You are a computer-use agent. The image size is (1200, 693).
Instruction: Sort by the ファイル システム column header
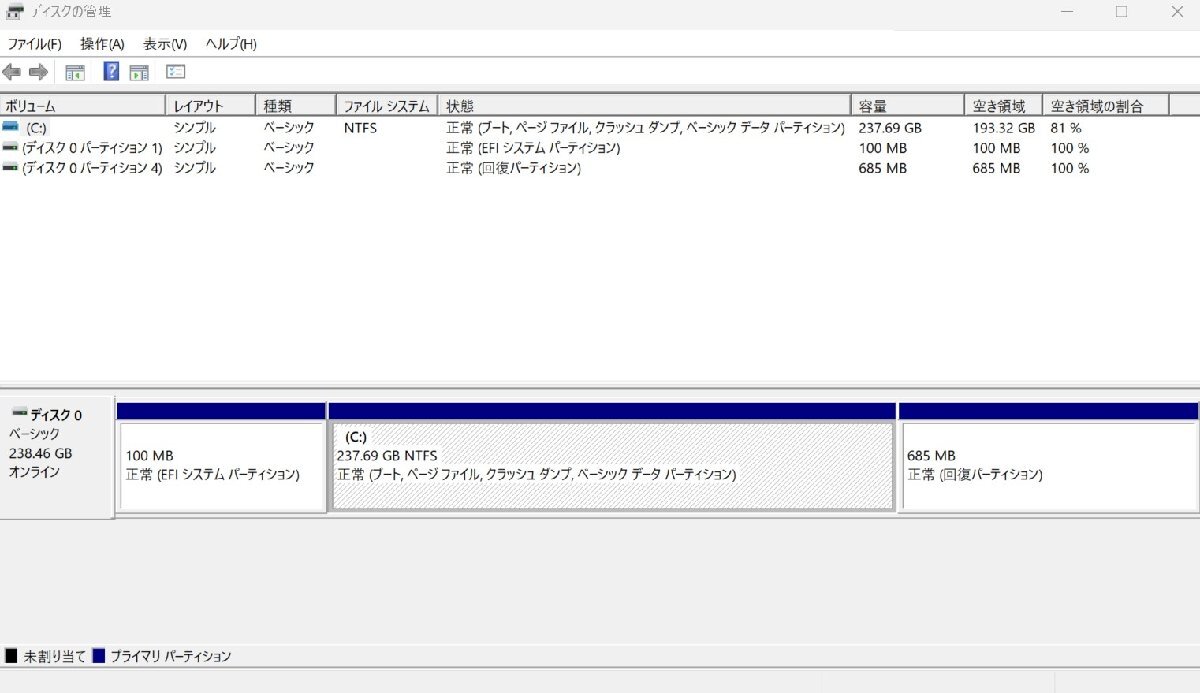(387, 106)
